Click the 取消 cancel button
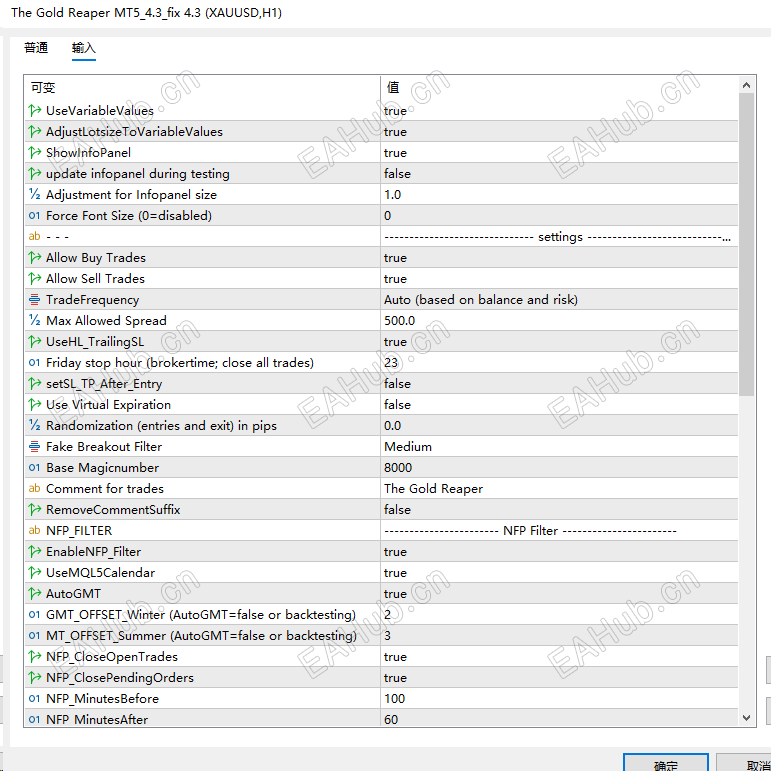Viewport: 771px width, 771px height. (743, 763)
